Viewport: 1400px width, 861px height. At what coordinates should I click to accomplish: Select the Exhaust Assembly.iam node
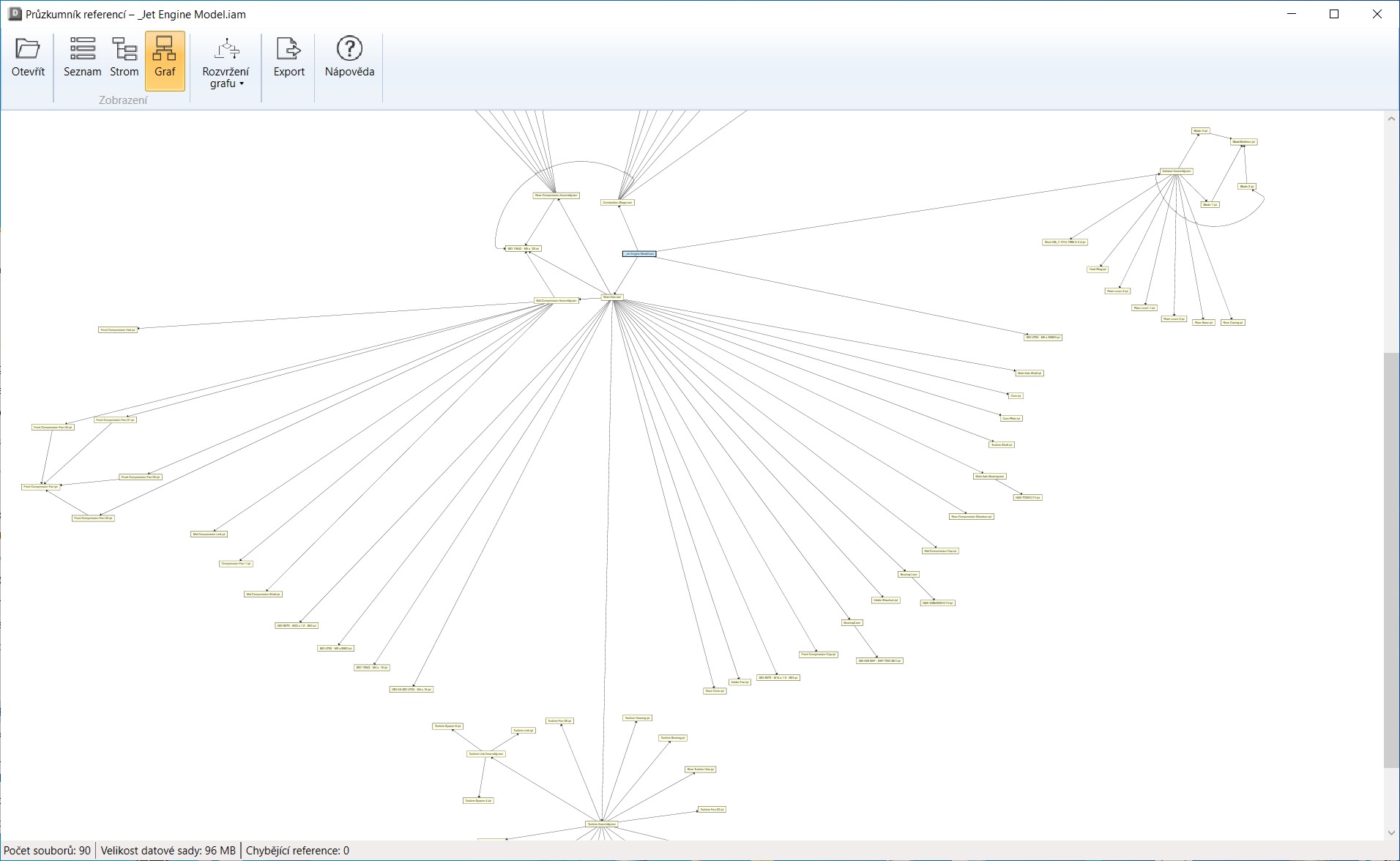coord(1176,171)
